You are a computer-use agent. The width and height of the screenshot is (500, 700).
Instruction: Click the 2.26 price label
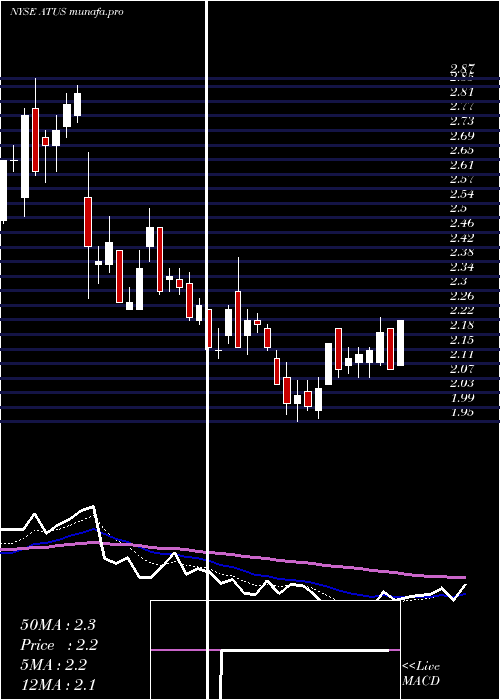click(462, 296)
